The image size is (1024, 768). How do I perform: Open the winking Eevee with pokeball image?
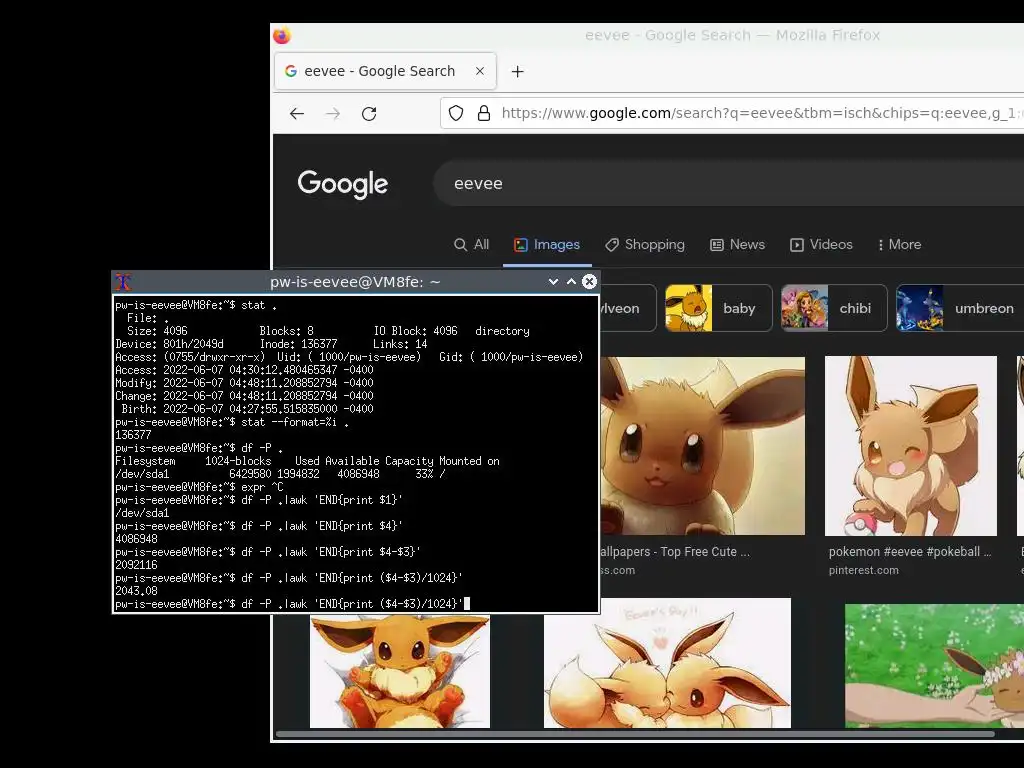(x=911, y=445)
